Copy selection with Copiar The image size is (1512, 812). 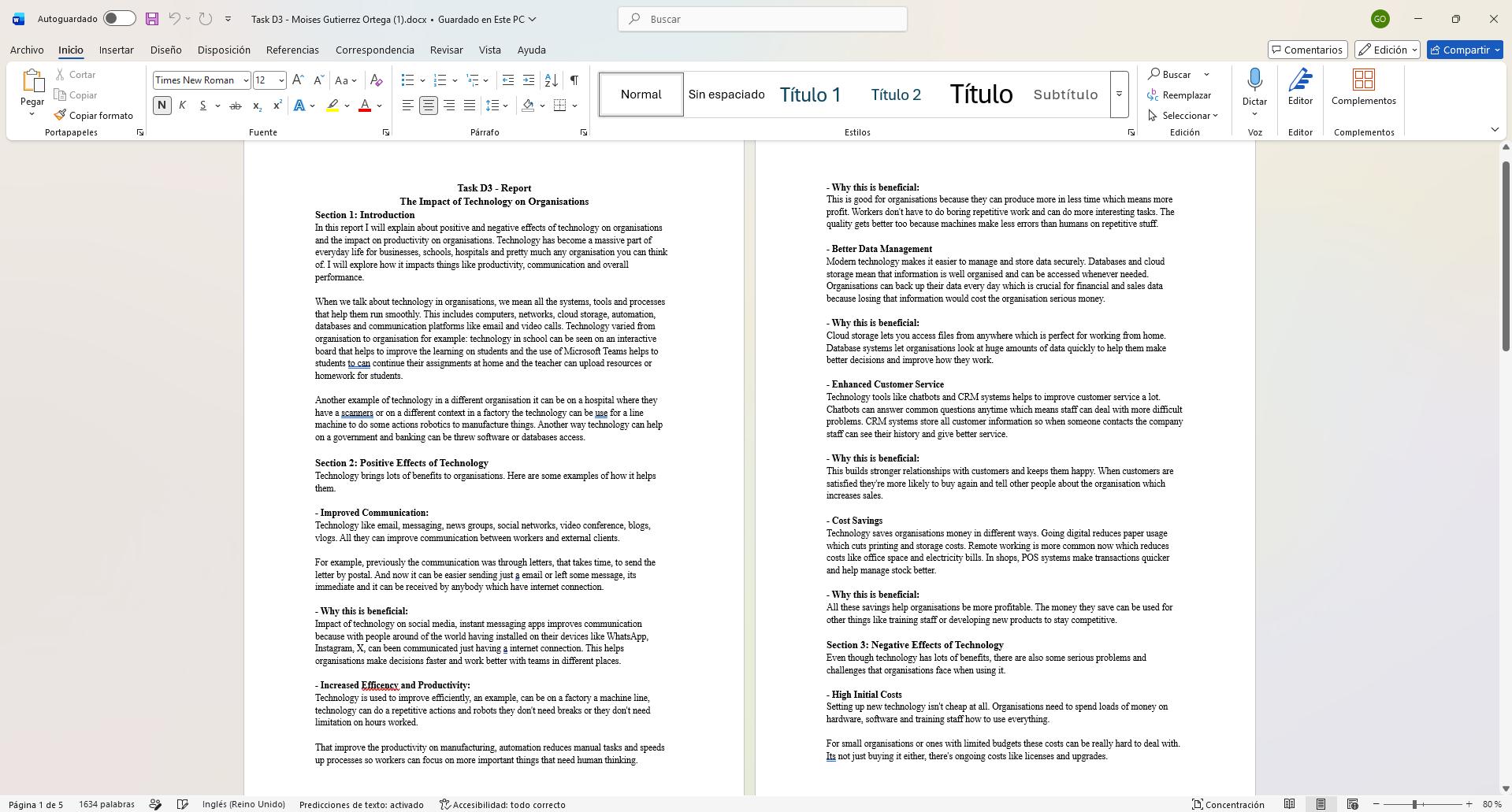[x=76, y=95]
